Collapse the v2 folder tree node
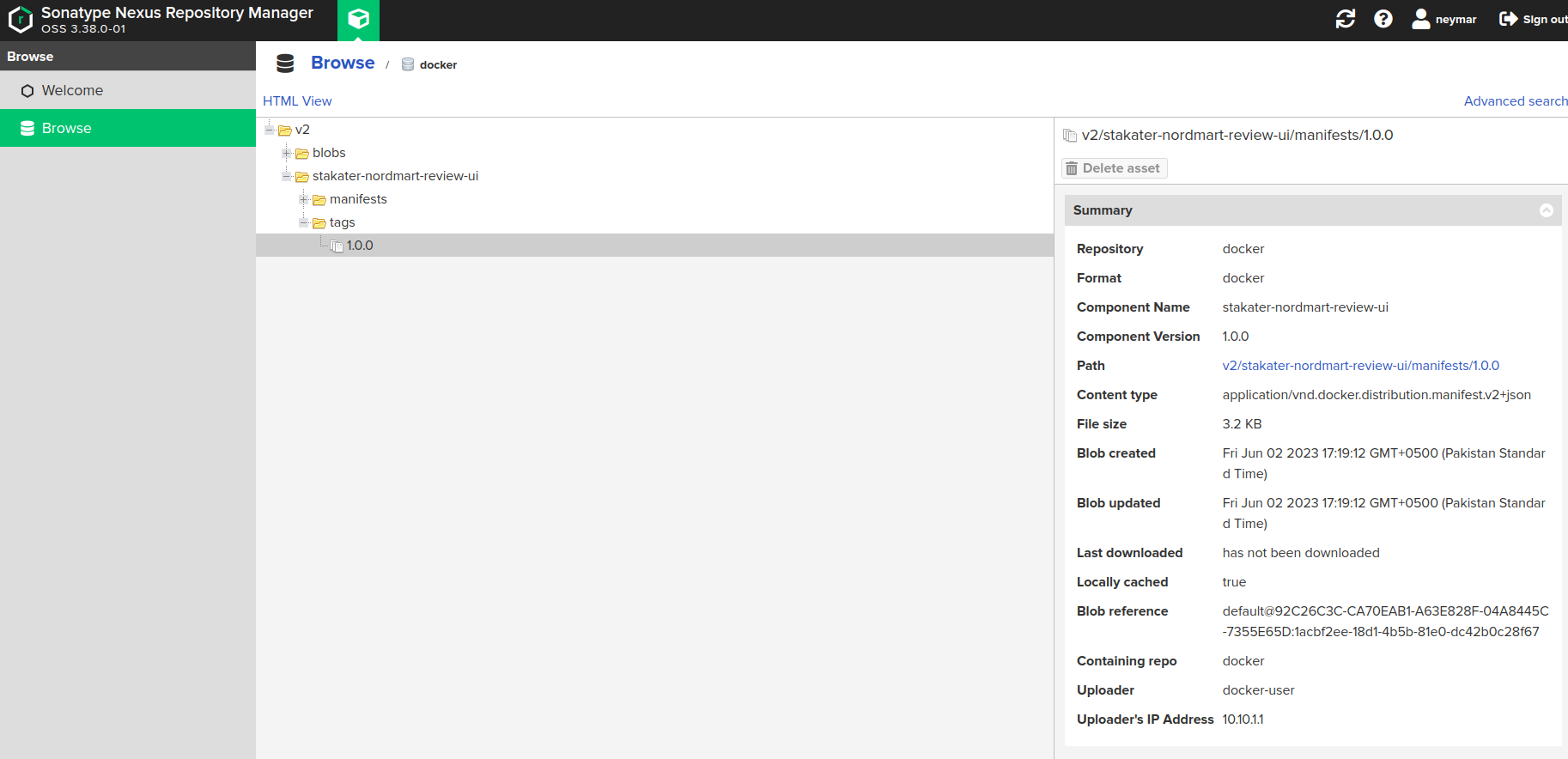The width and height of the screenshot is (1568, 759). pyautogui.click(x=270, y=130)
